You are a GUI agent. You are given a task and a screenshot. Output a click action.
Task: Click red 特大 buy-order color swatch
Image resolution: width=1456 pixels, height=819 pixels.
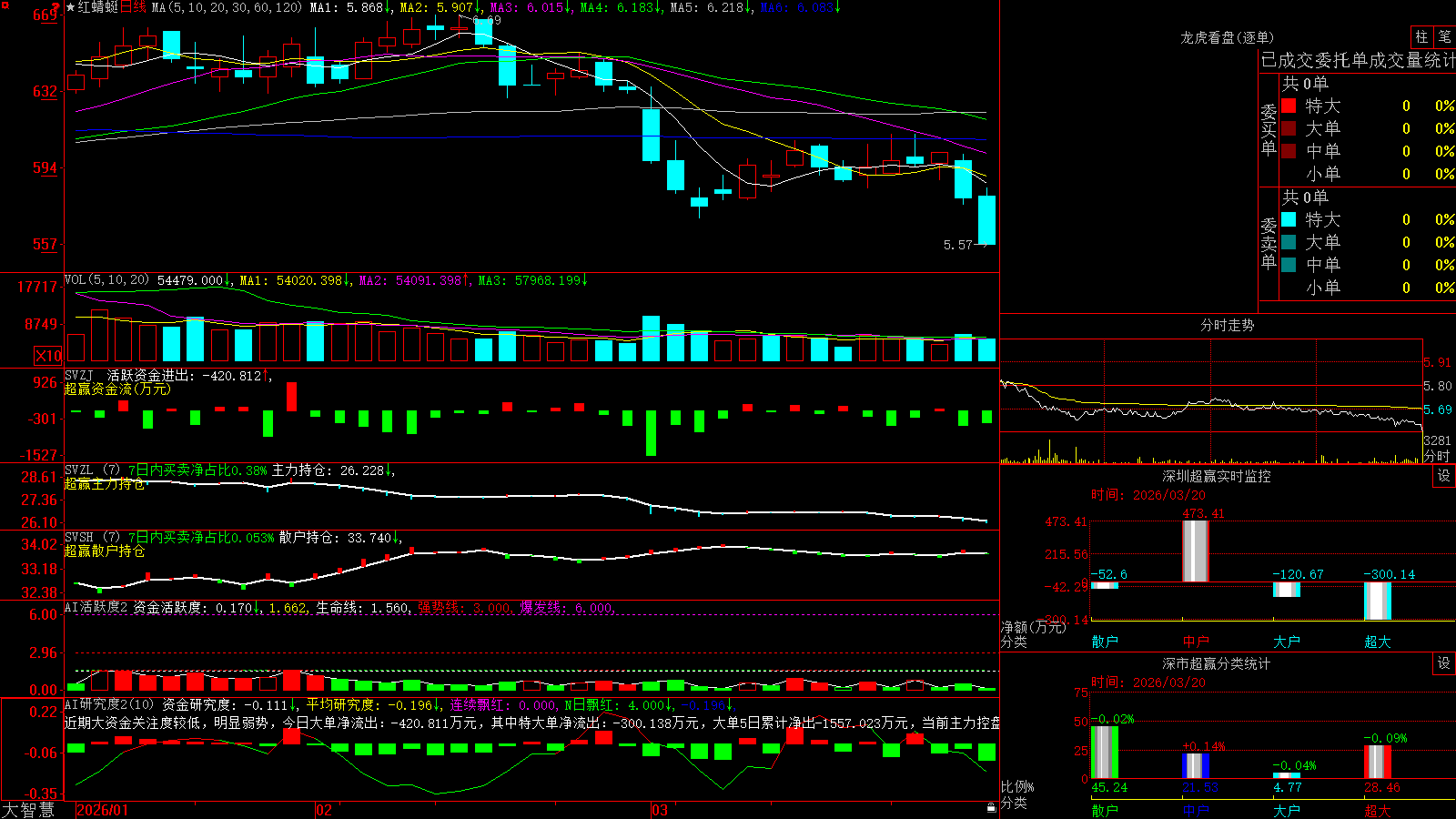tap(1289, 106)
